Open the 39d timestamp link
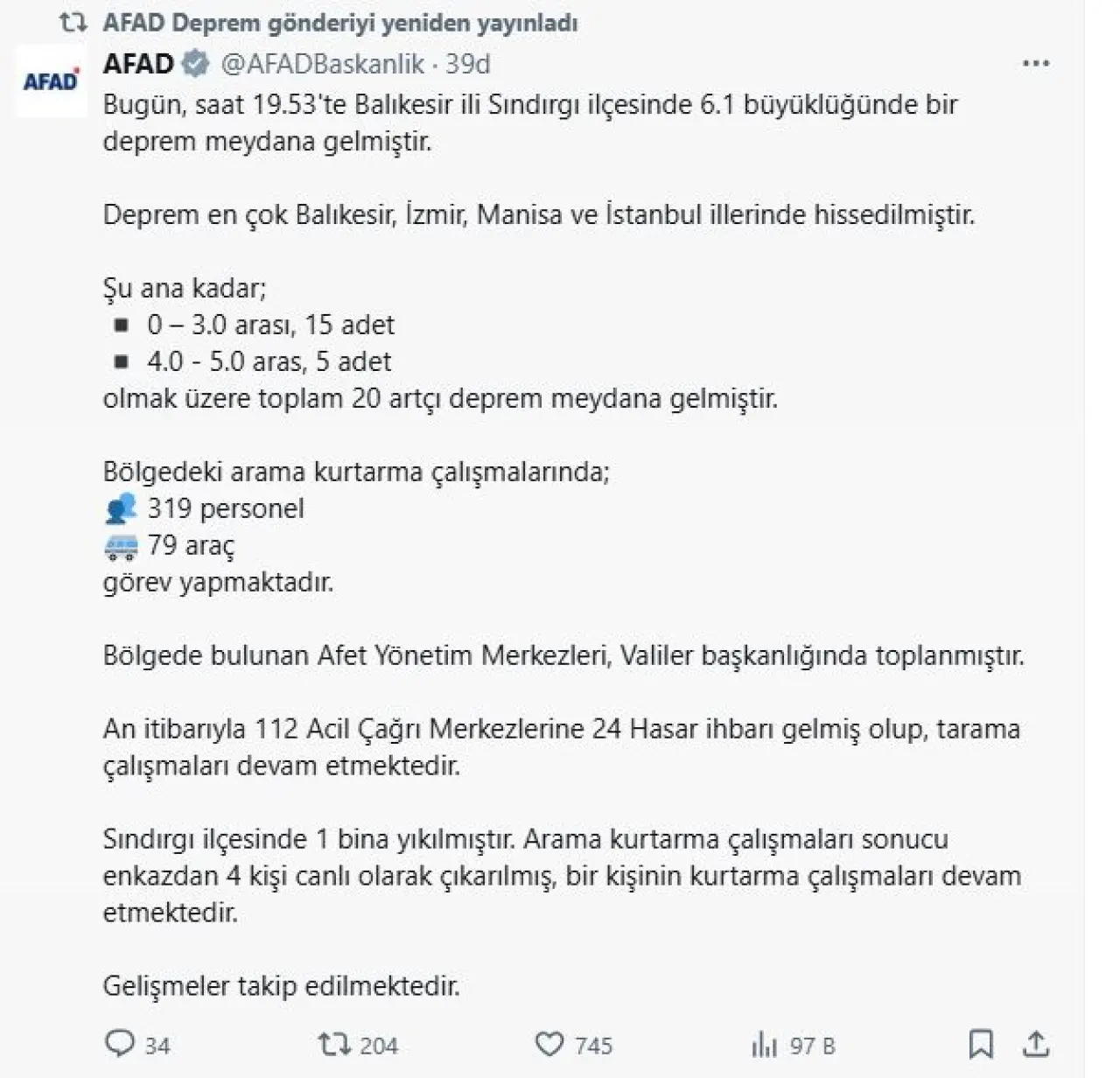 (x=468, y=64)
